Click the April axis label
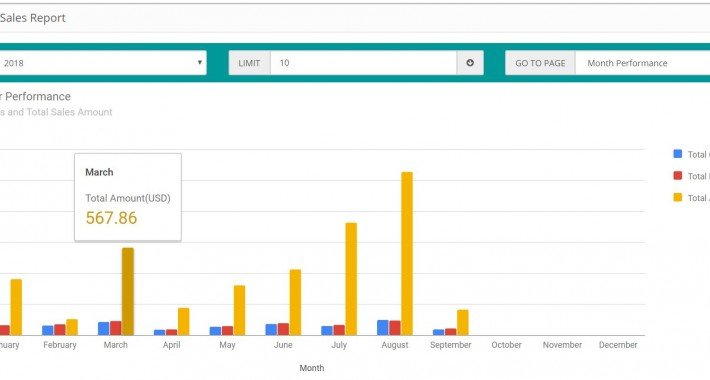 tap(172, 345)
